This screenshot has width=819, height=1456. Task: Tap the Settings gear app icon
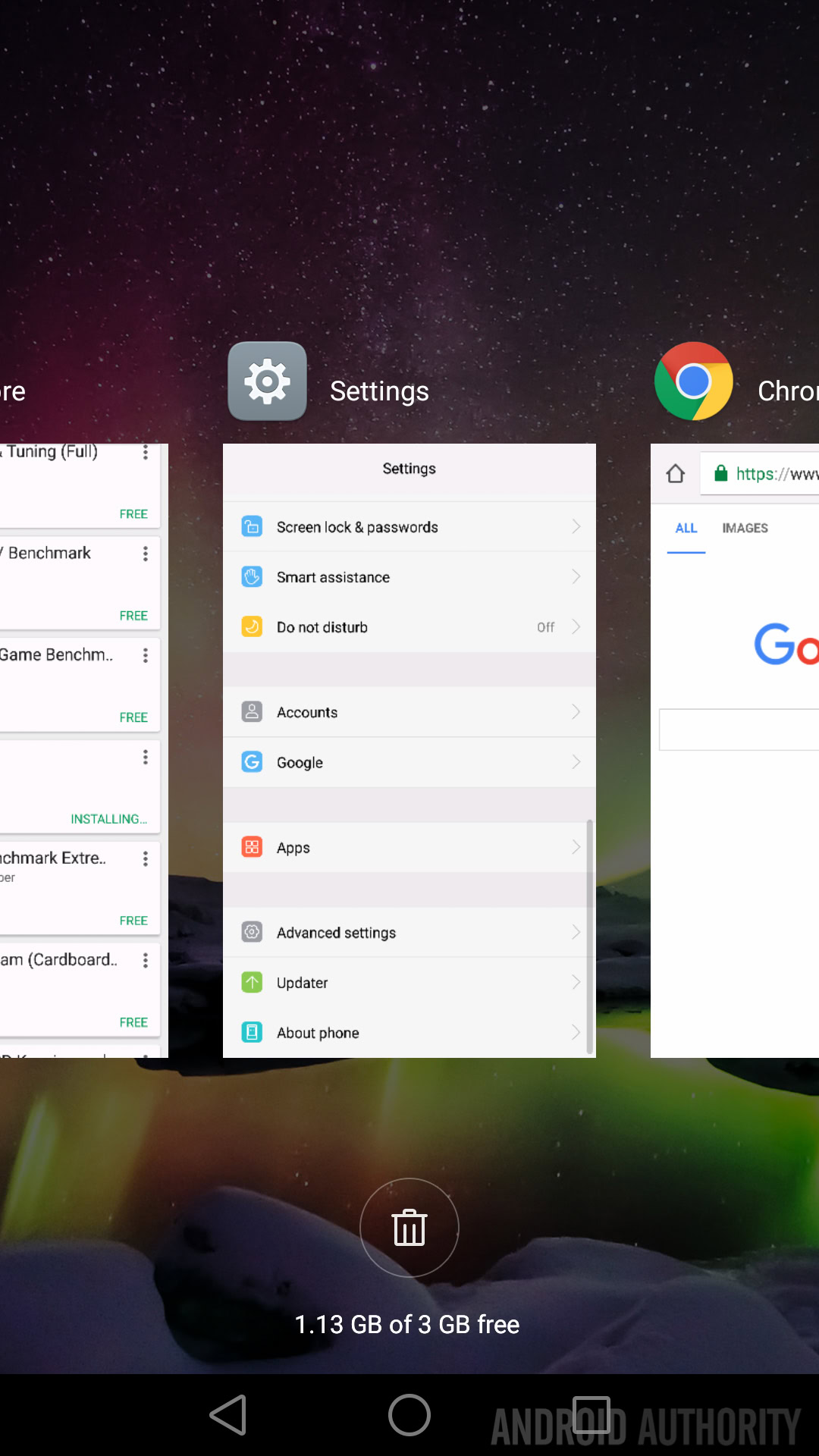[x=267, y=381]
